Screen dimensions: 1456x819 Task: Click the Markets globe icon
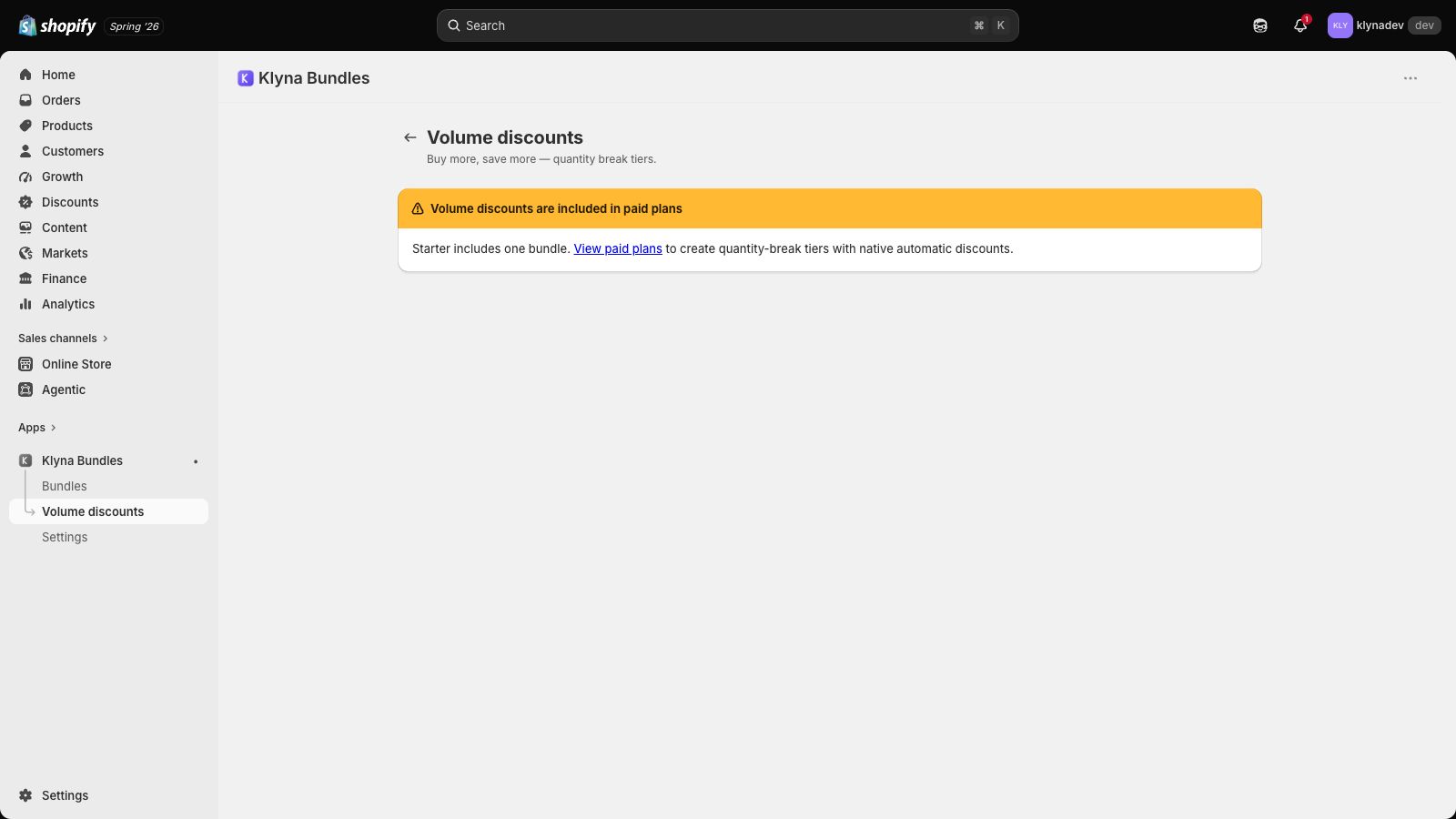[x=25, y=253]
